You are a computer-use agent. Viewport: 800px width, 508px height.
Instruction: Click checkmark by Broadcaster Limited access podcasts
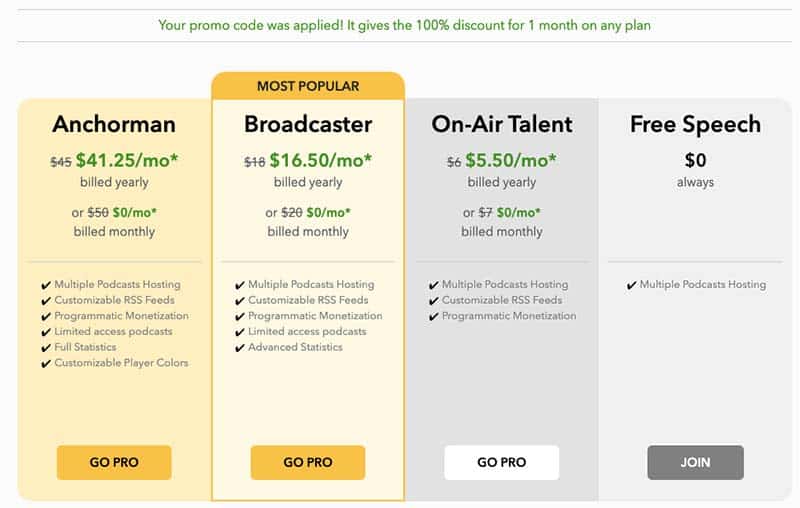pyautogui.click(x=240, y=332)
